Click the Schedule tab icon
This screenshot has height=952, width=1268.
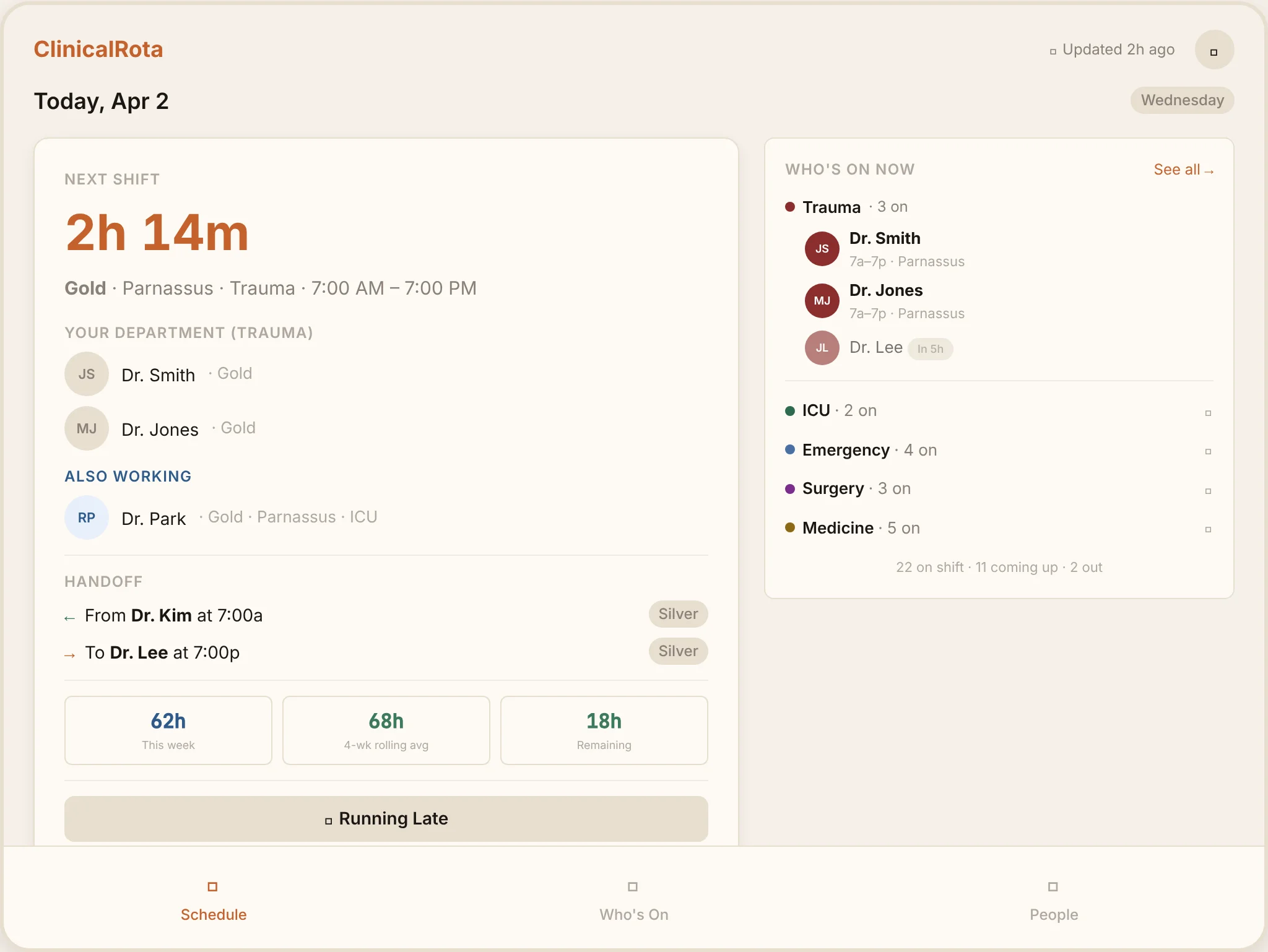coord(212,886)
